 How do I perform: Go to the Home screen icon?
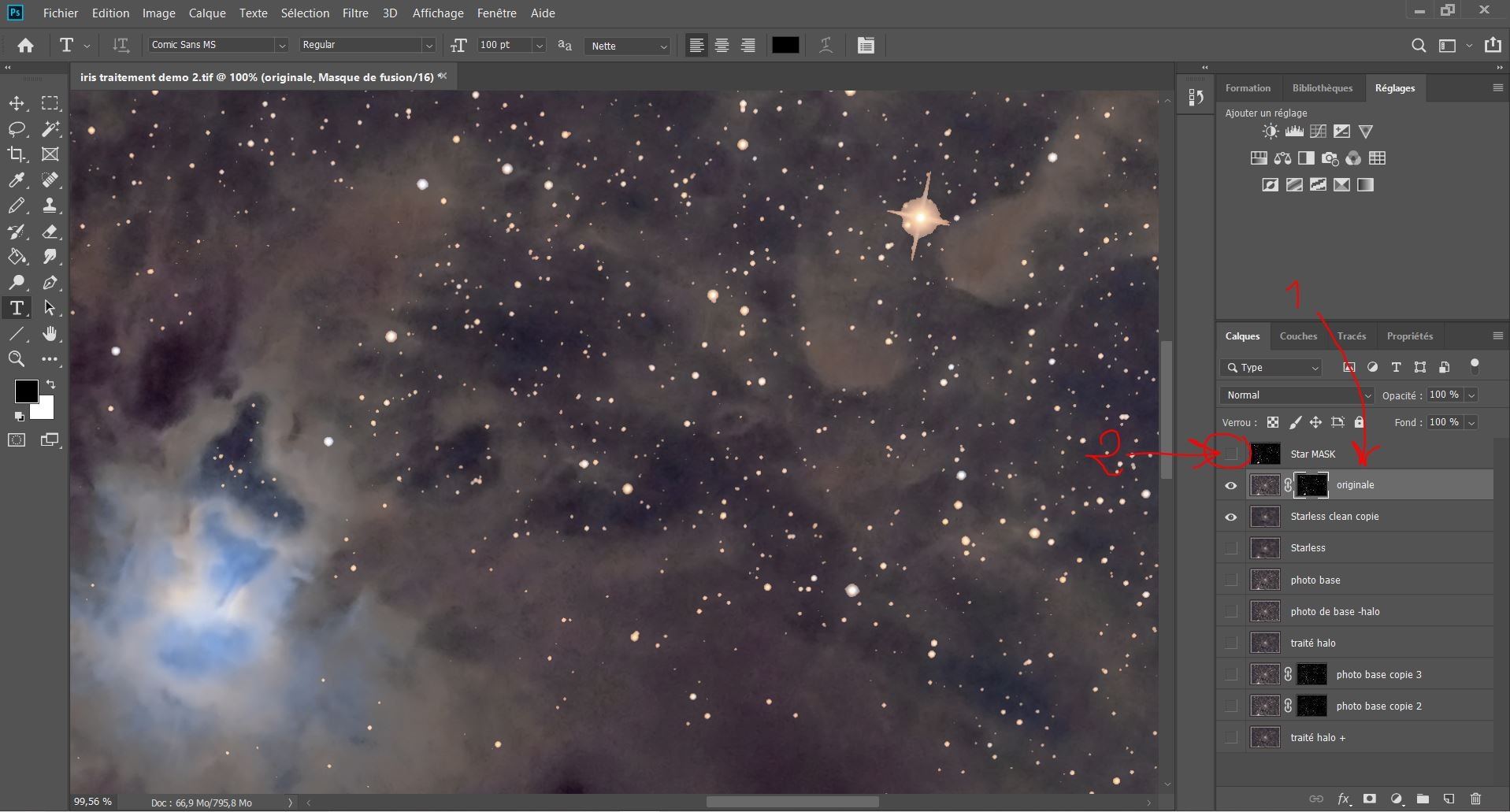25,46
